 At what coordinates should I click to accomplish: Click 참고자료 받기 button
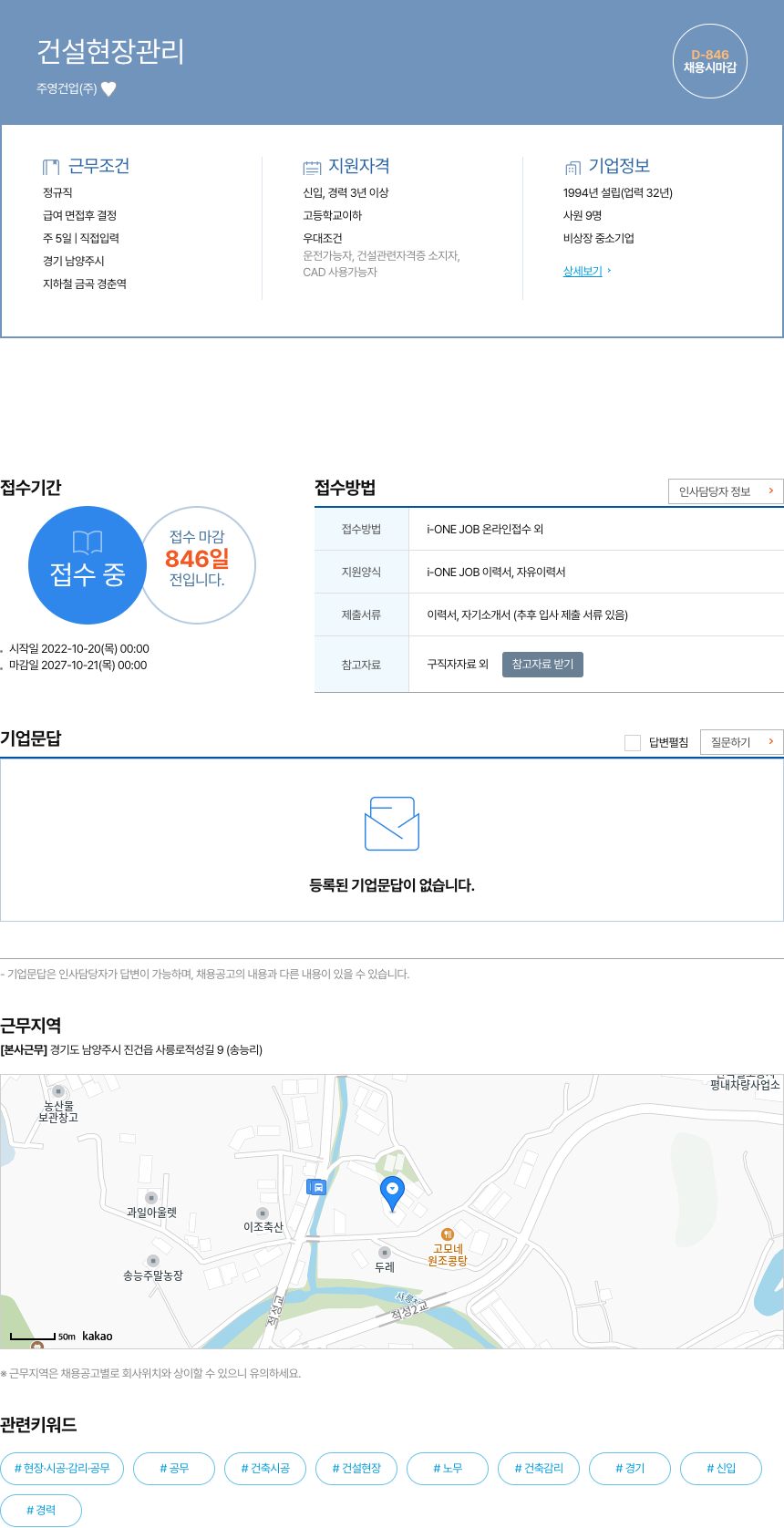(542, 665)
